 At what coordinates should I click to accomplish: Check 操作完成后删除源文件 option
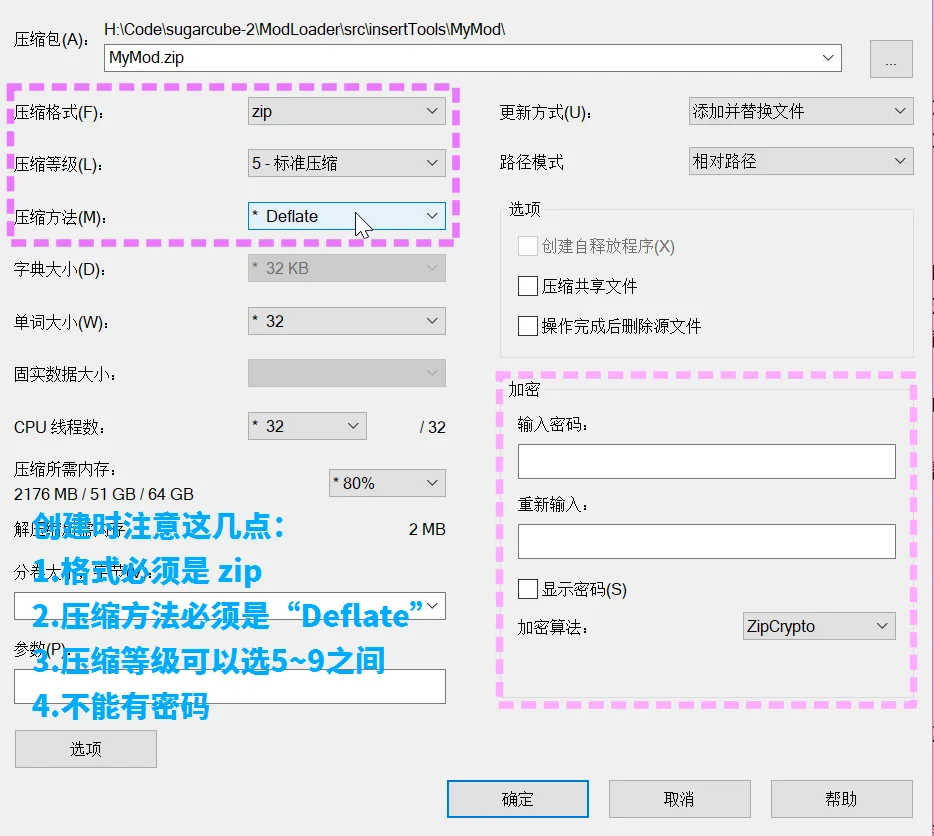528,326
